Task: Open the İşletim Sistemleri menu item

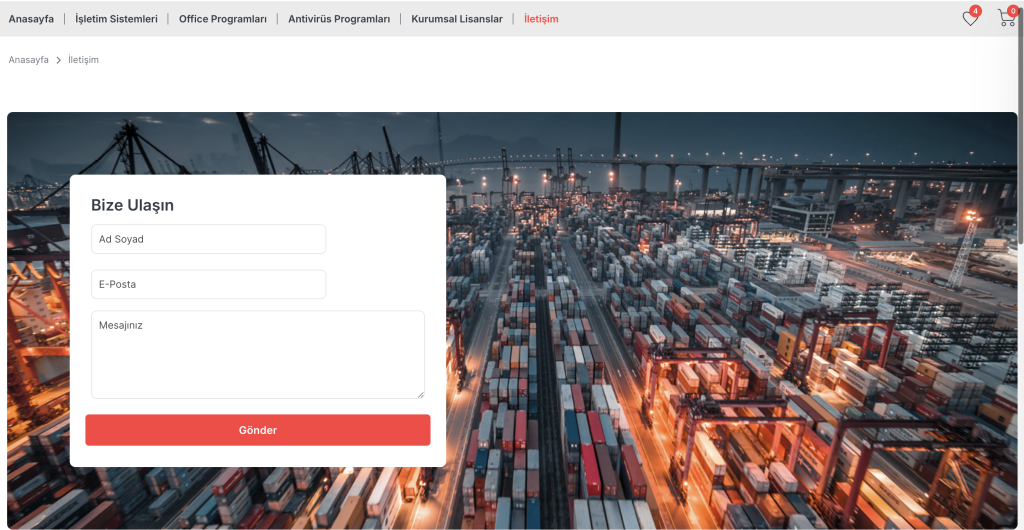Action: pyautogui.click(x=116, y=19)
